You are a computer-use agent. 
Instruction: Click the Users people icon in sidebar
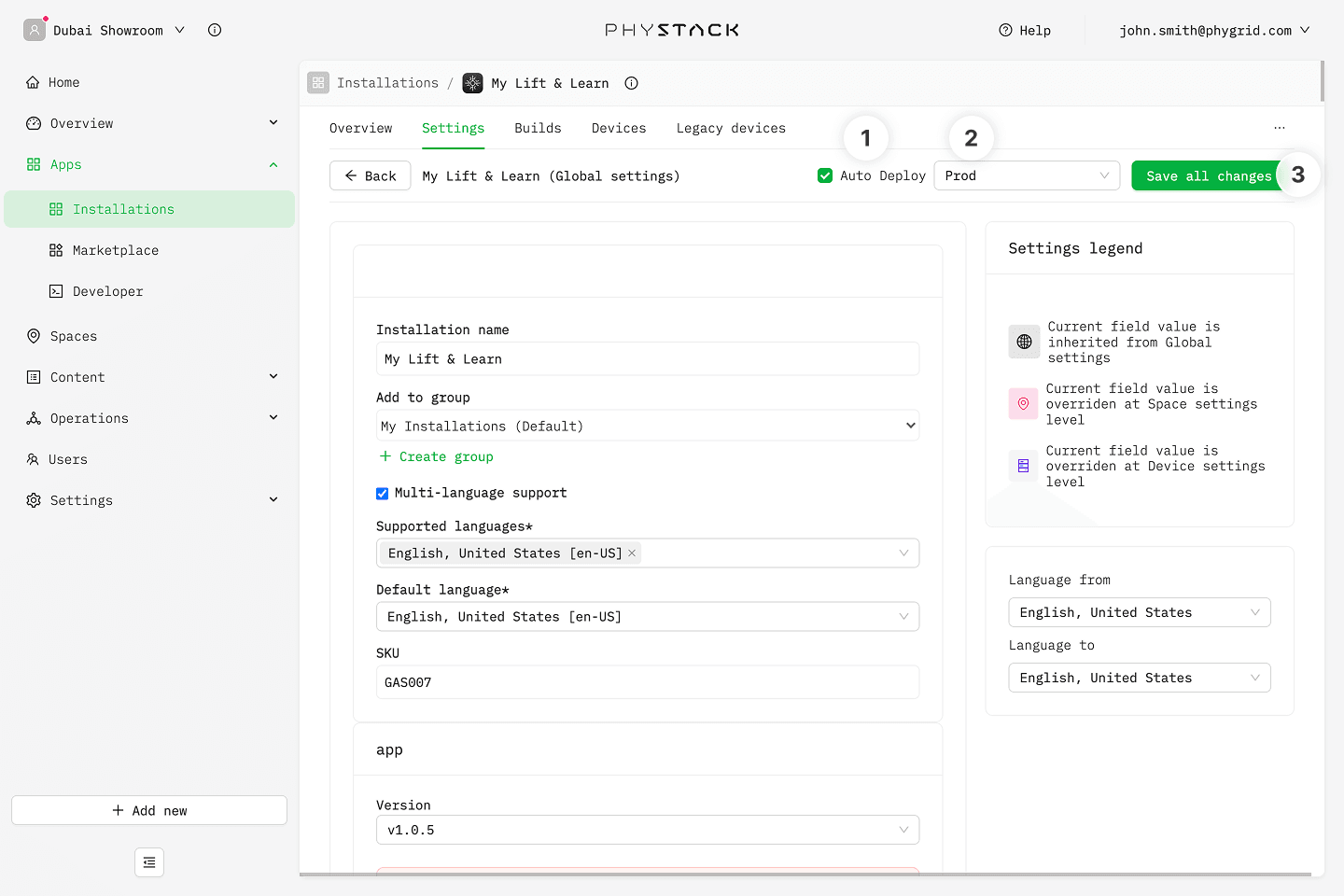[34, 459]
